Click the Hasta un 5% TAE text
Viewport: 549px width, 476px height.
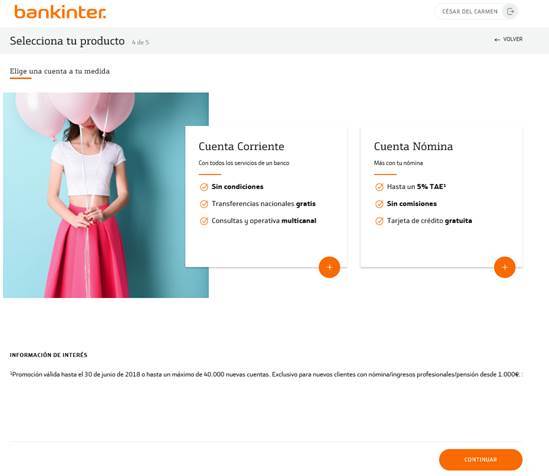point(416,187)
